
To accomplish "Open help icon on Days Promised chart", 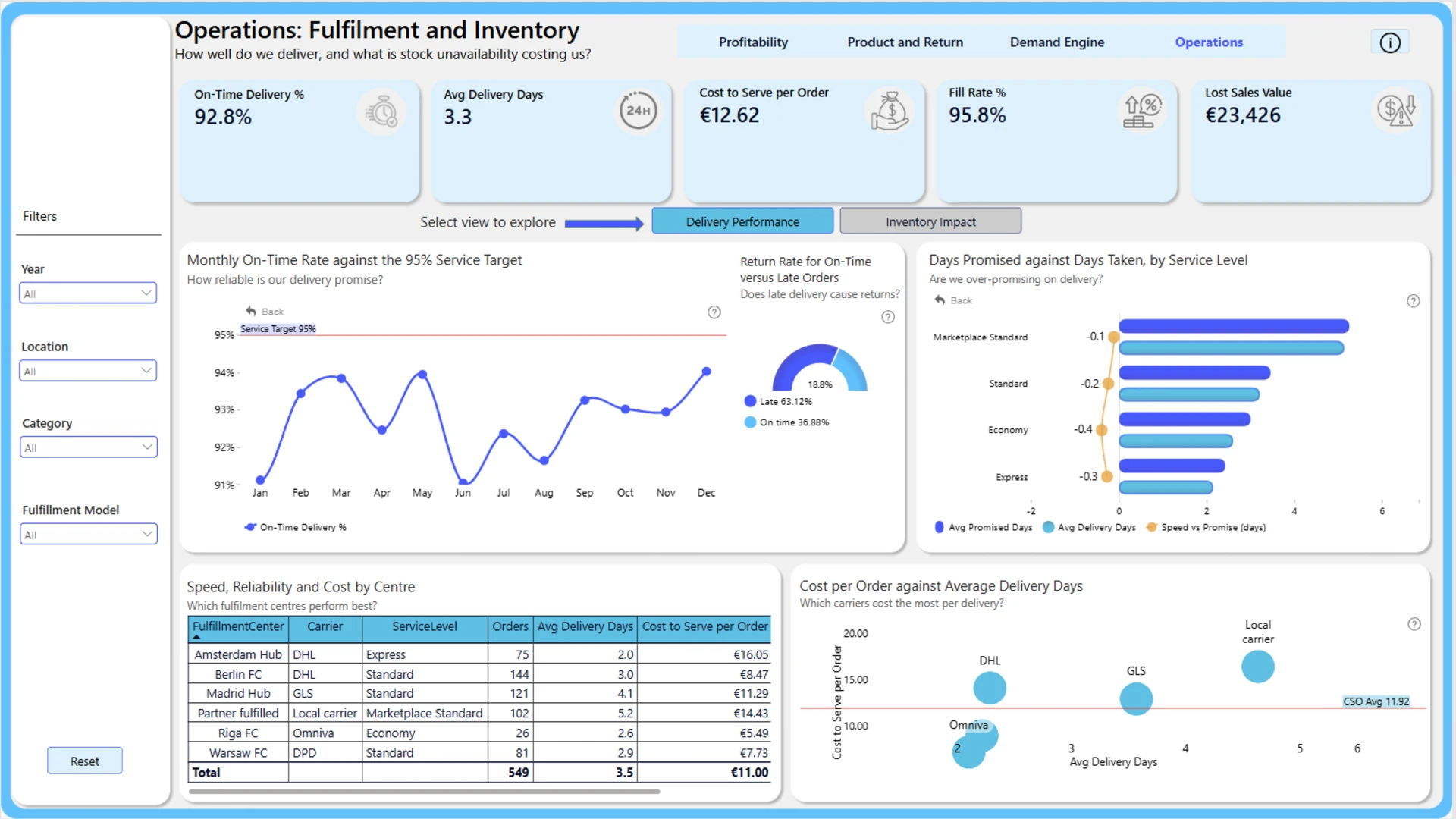I will point(1414,301).
